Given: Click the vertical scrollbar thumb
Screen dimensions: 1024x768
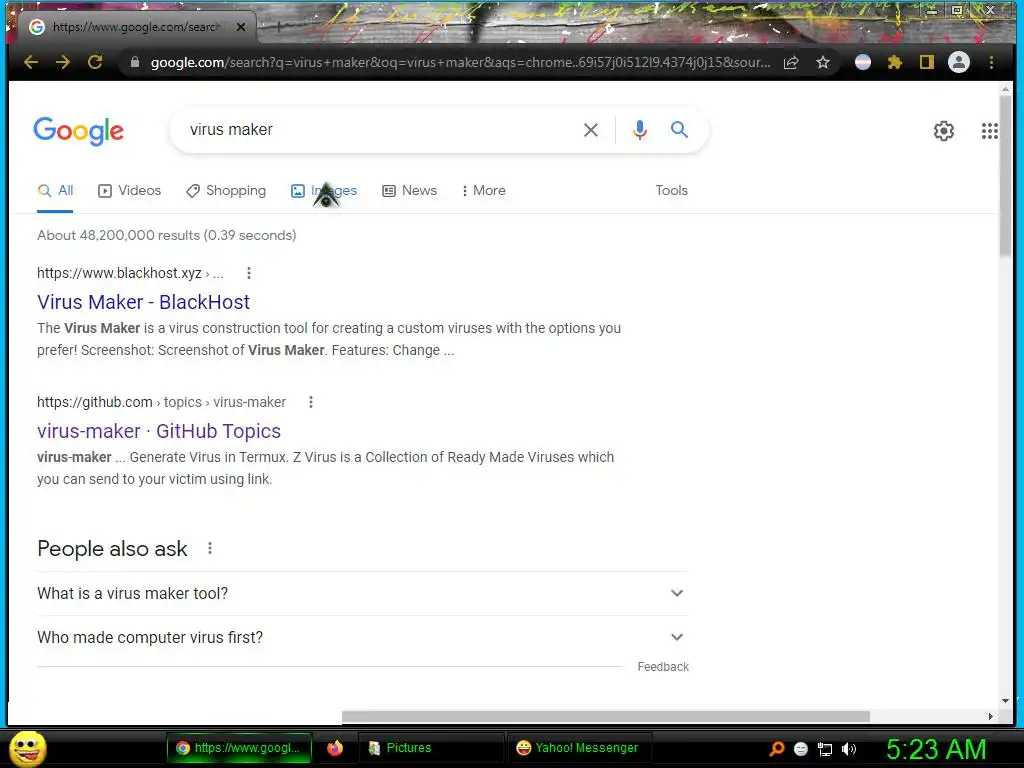Looking at the screenshot, I should 1006,176.
